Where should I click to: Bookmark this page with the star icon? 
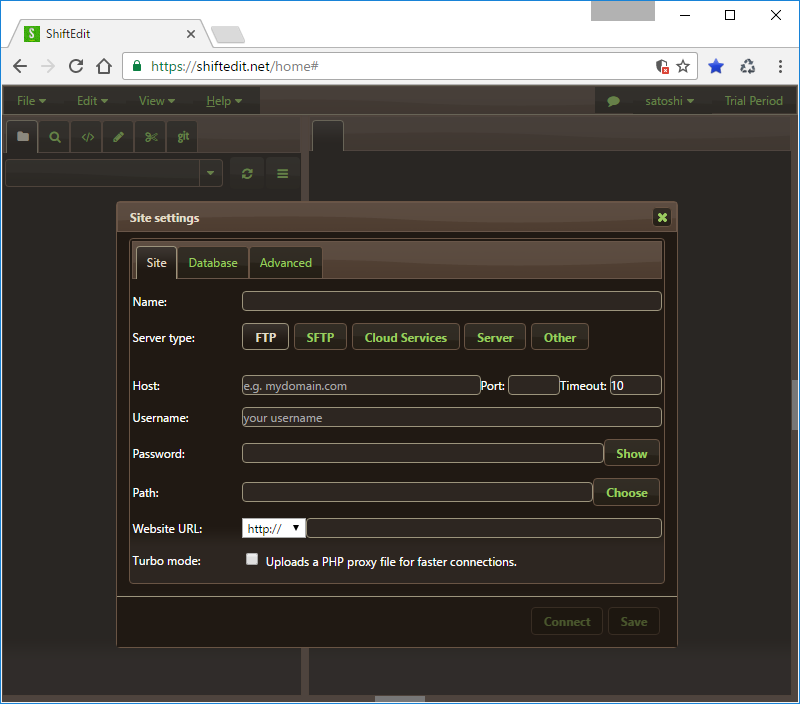point(683,66)
